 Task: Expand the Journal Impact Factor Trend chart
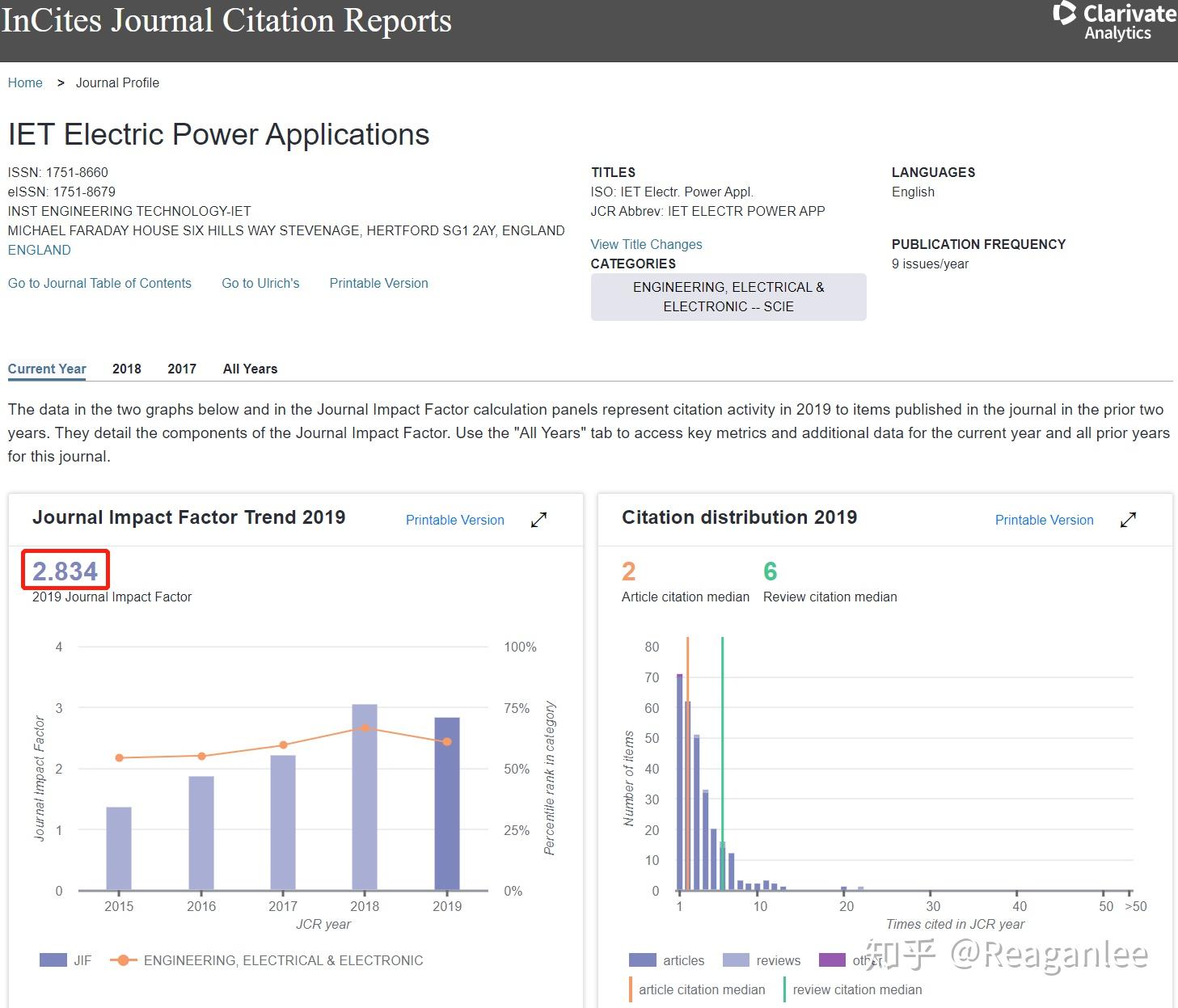538,520
